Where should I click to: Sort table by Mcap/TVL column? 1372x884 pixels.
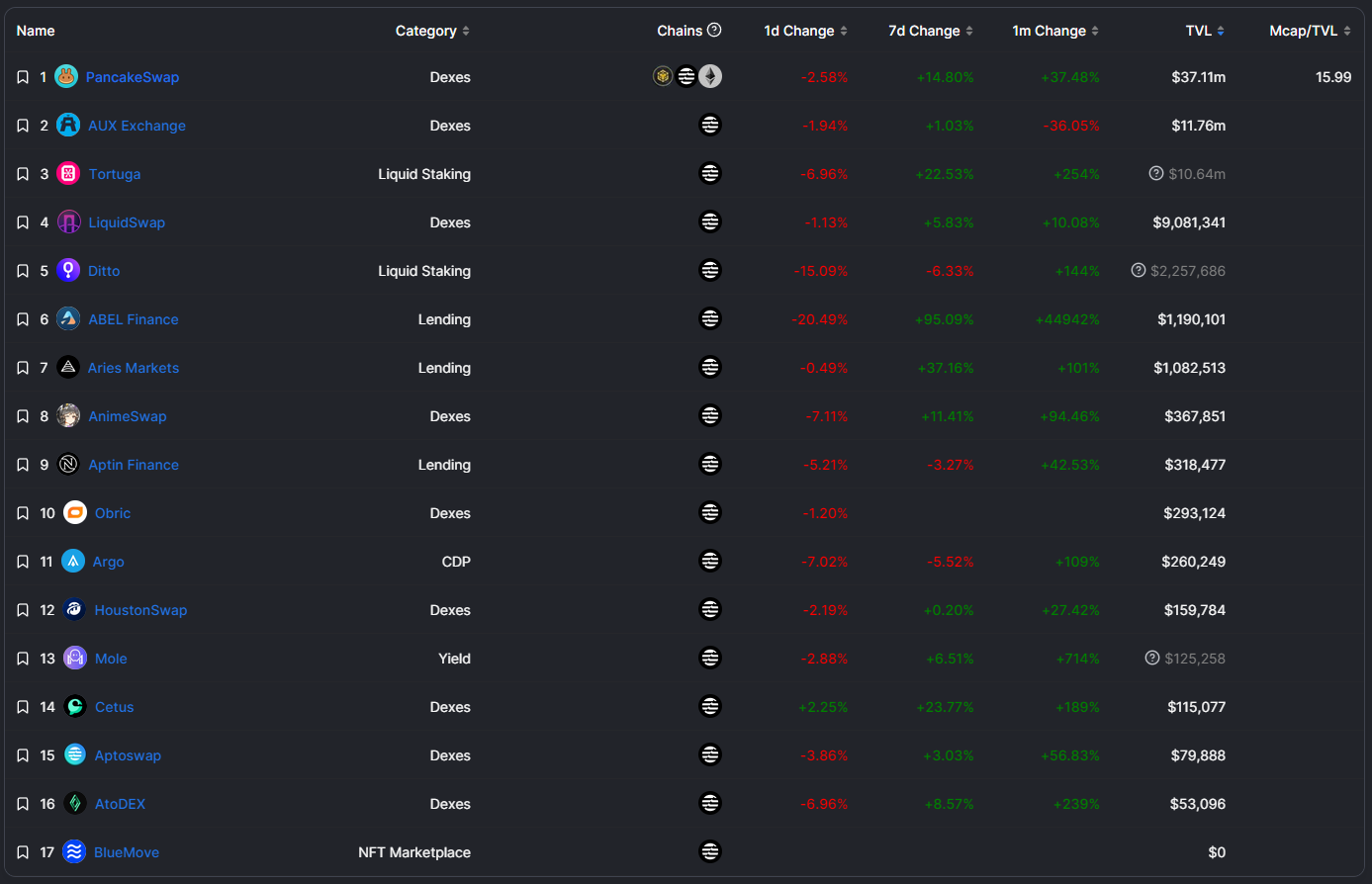pyautogui.click(x=1310, y=31)
